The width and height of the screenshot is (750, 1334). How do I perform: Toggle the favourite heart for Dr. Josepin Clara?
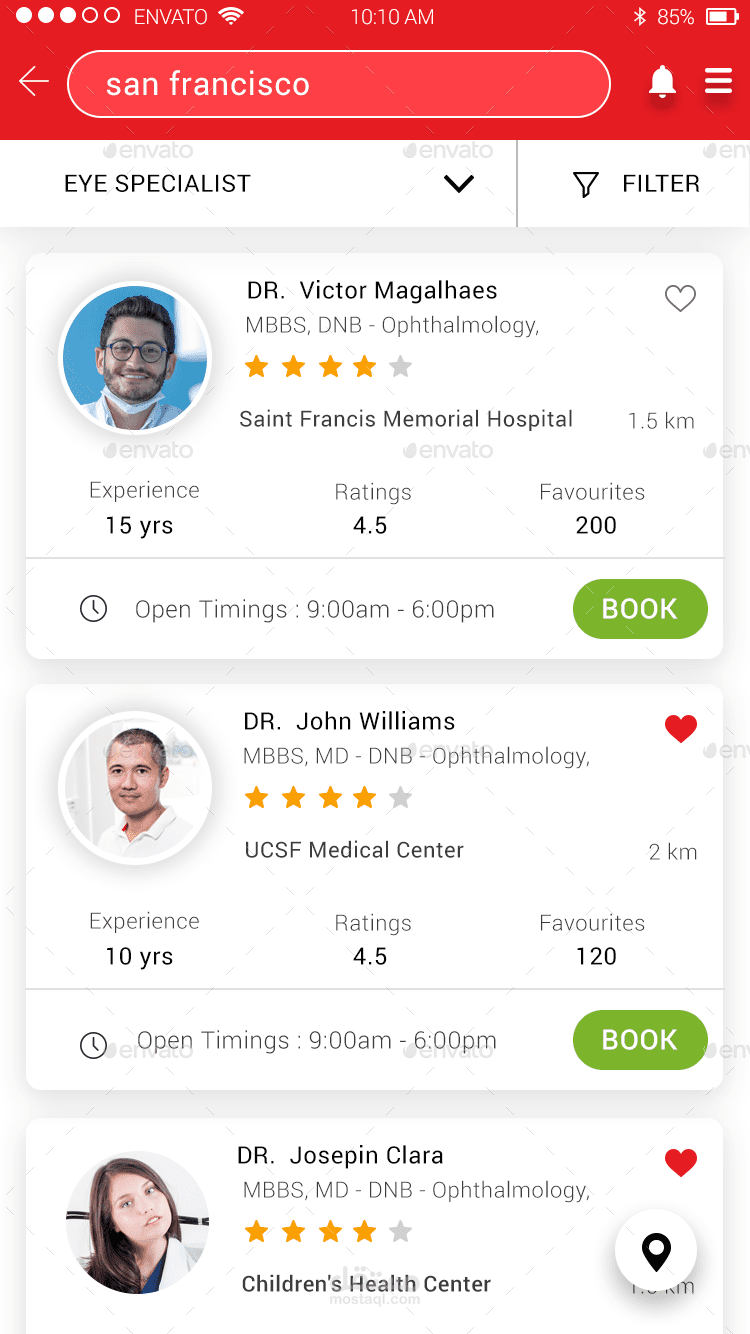(x=680, y=1162)
